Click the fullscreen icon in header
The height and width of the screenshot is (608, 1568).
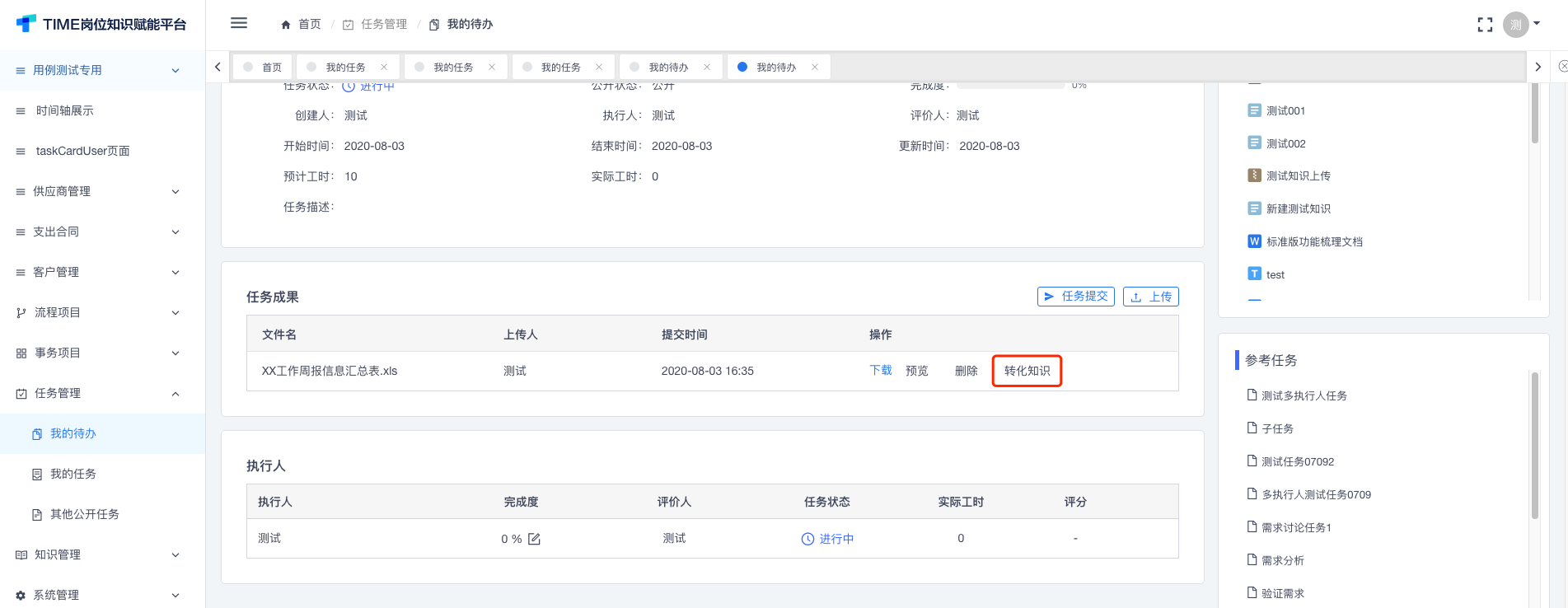tap(1485, 25)
